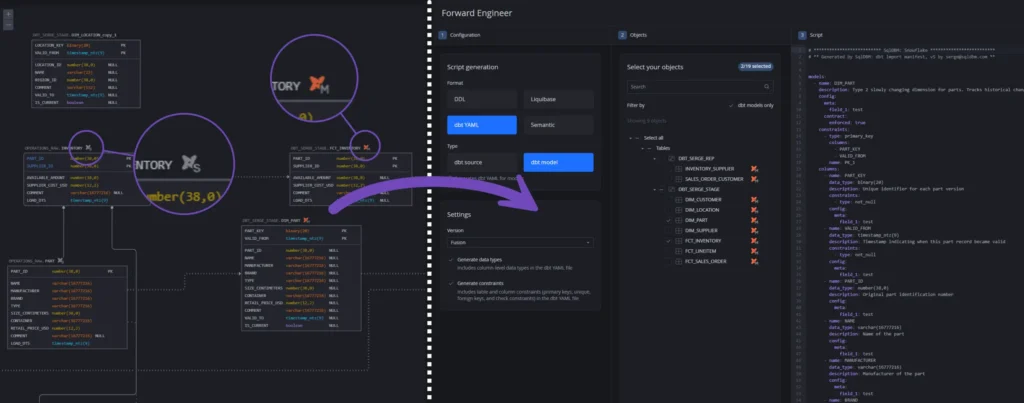Screen dimensions: 1024x403
Task: Click dbt model icon beside FCT_SALES_ORDER
Action: (754, 261)
